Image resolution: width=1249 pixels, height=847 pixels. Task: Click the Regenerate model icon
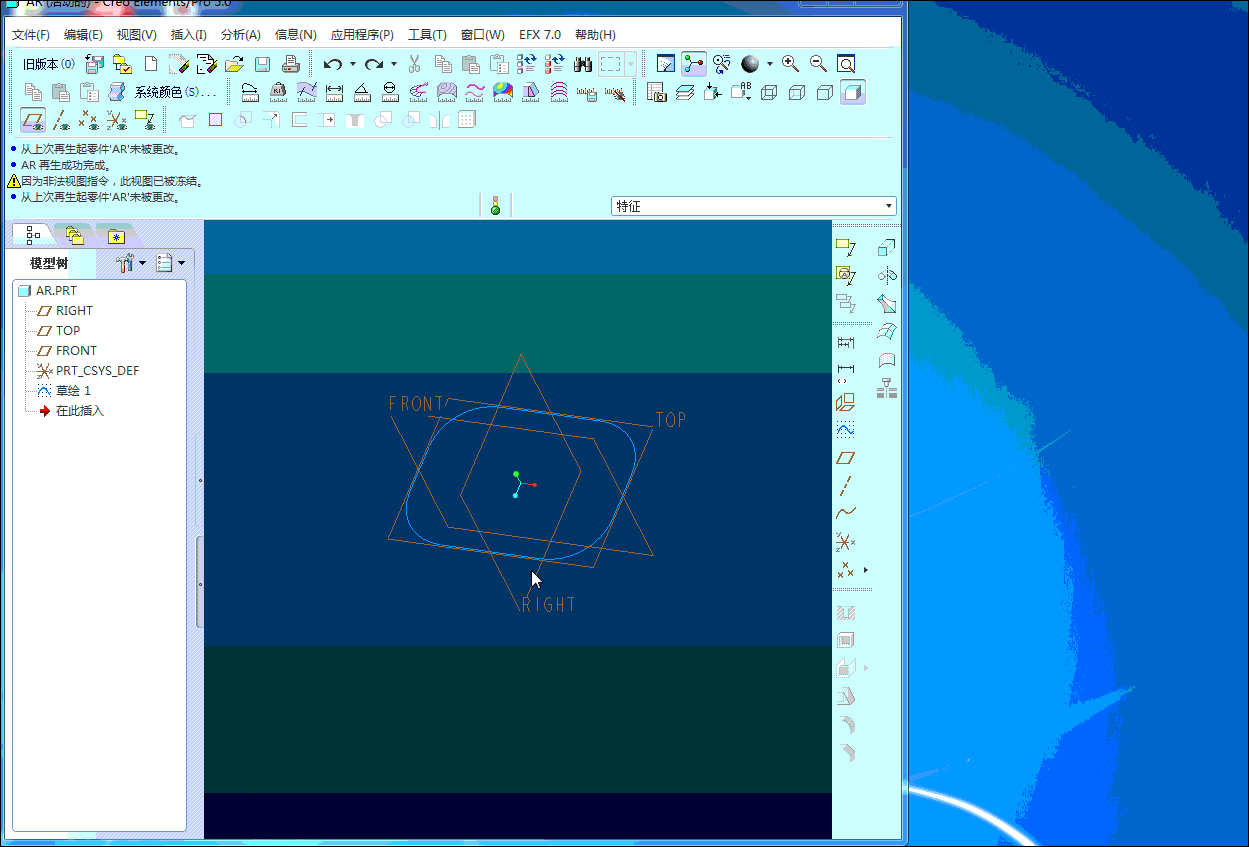[x=528, y=64]
